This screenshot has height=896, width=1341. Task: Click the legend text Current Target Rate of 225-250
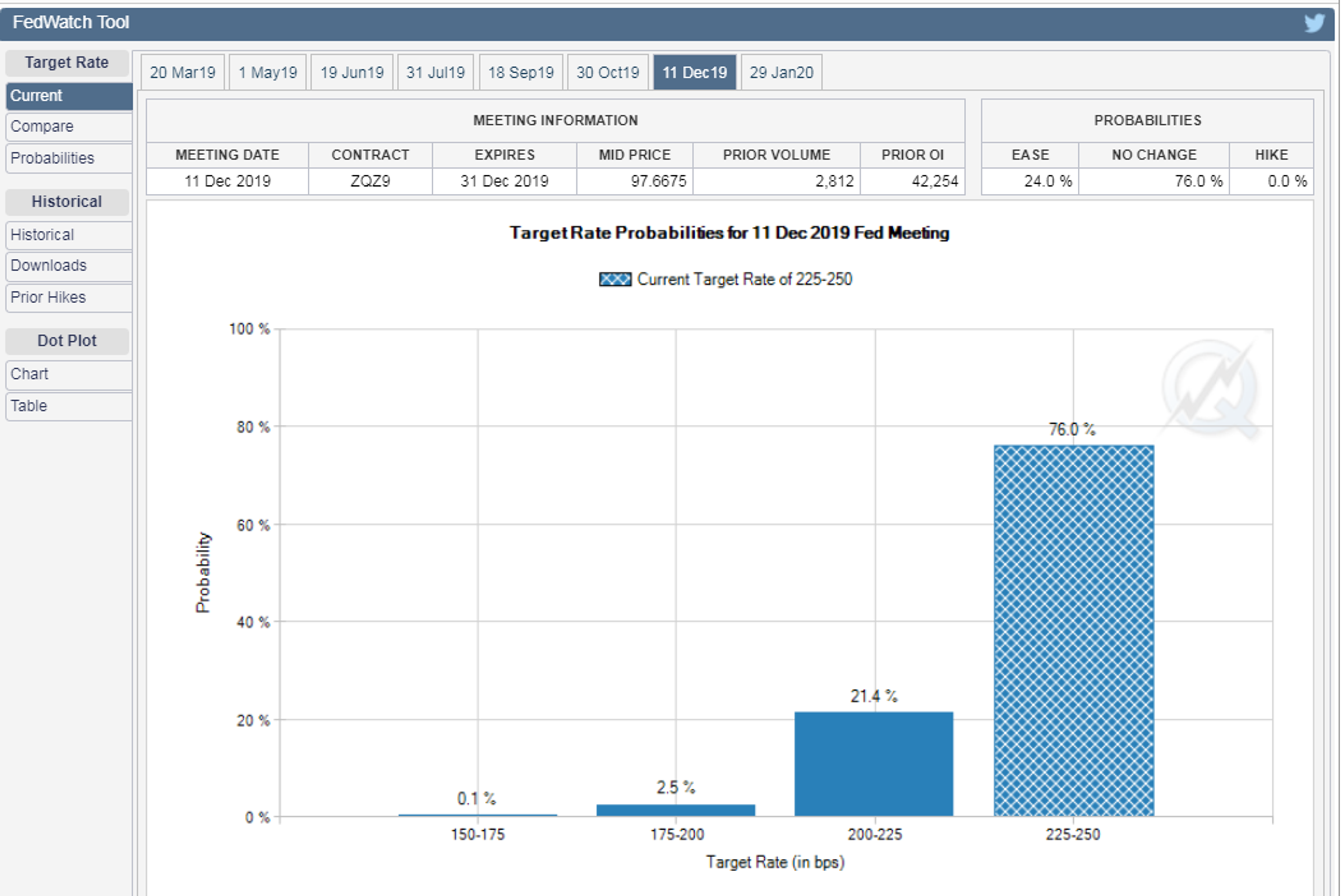pyautogui.click(x=744, y=280)
